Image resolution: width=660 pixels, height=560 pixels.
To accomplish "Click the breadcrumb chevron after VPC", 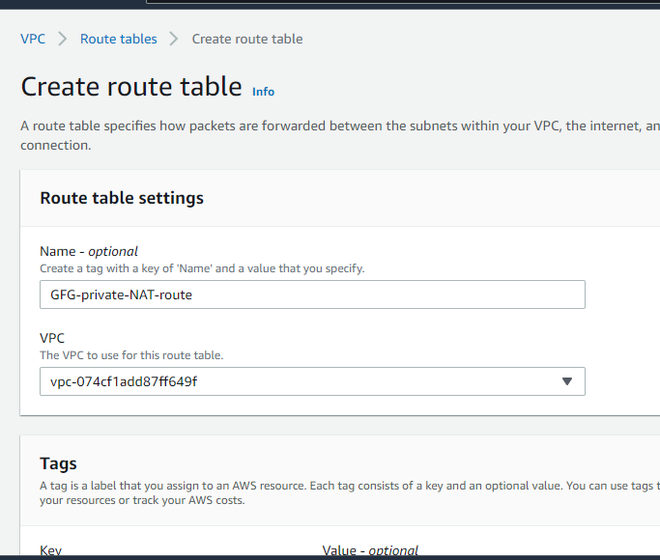I will tap(62, 39).
